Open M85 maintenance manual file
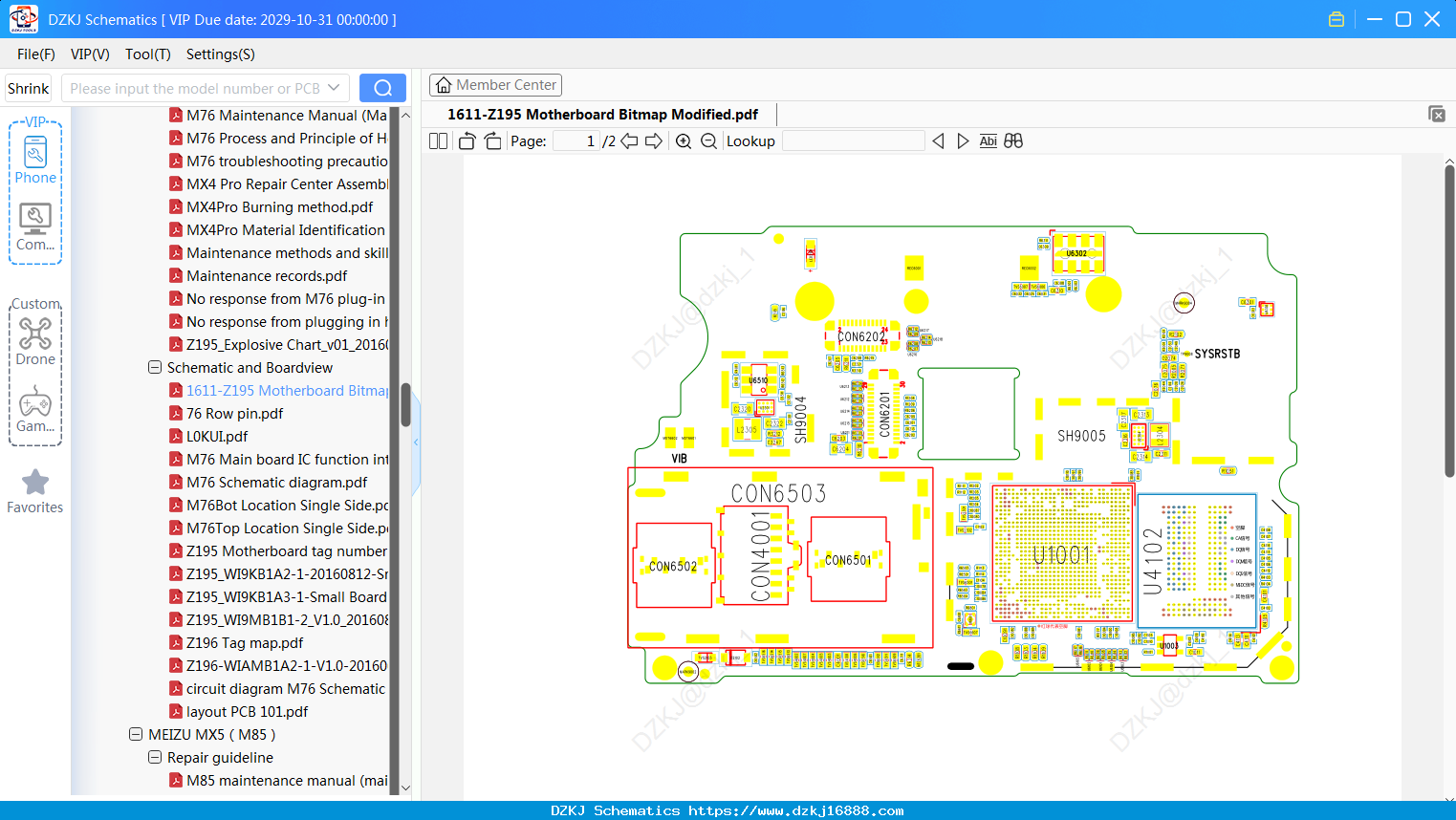 (x=287, y=781)
